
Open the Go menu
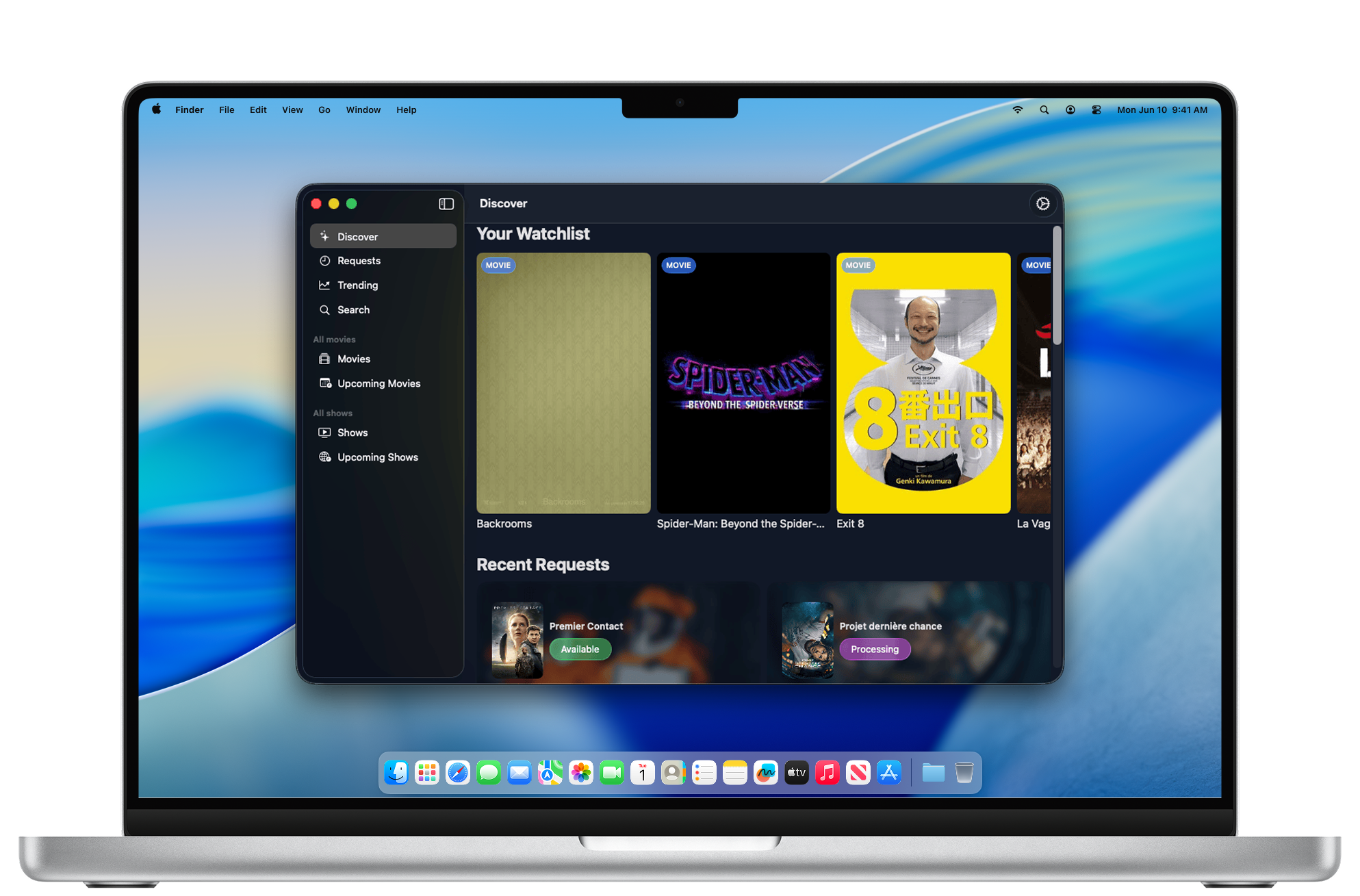tap(324, 110)
